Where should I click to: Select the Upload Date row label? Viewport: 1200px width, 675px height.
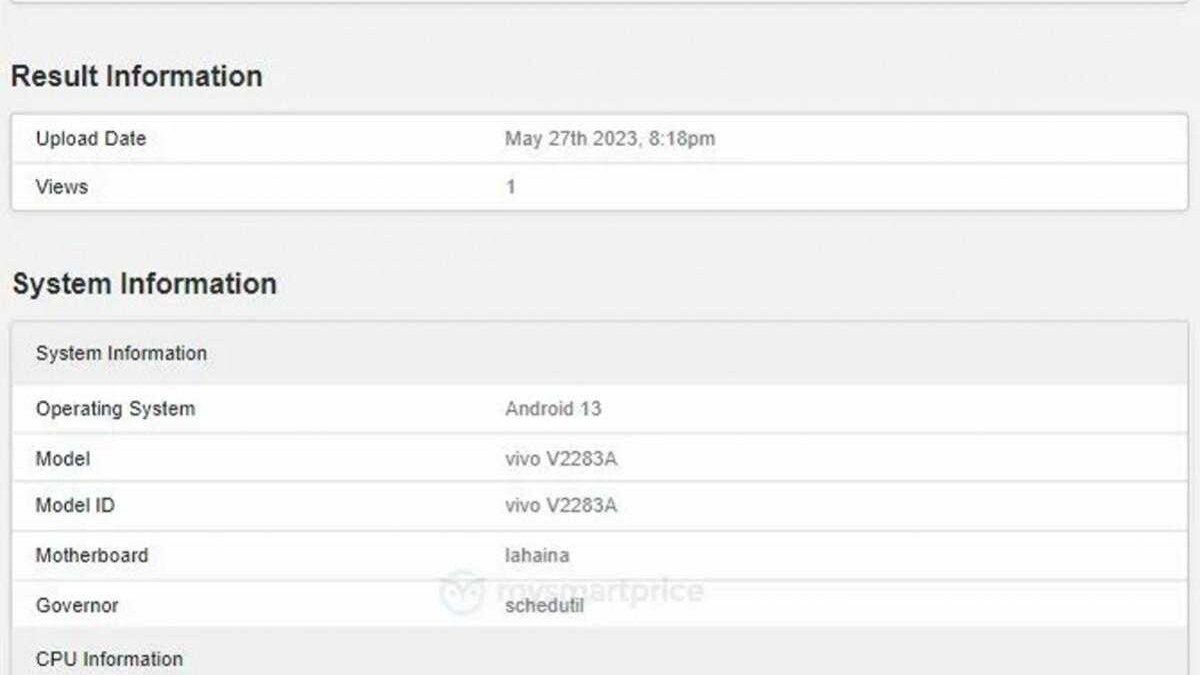(x=91, y=139)
